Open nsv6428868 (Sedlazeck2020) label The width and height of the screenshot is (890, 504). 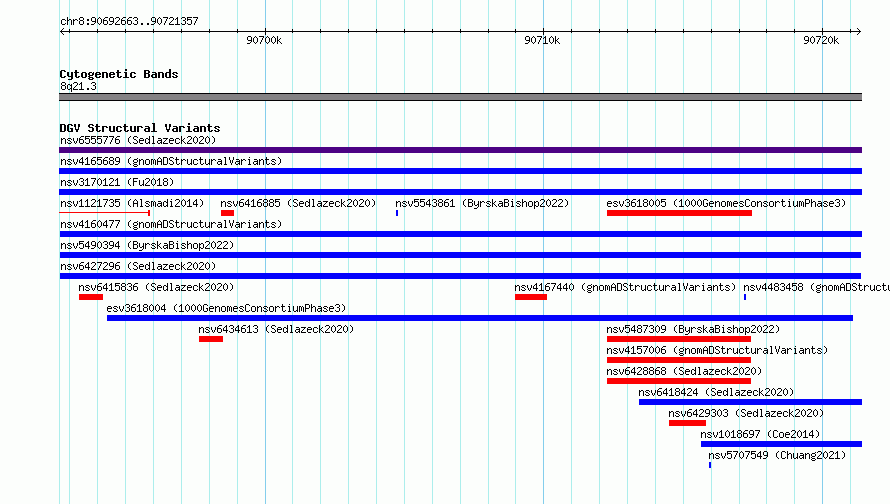tap(684, 371)
